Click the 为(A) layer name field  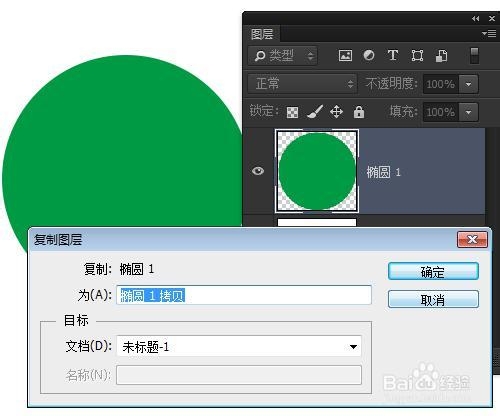(x=244, y=295)
